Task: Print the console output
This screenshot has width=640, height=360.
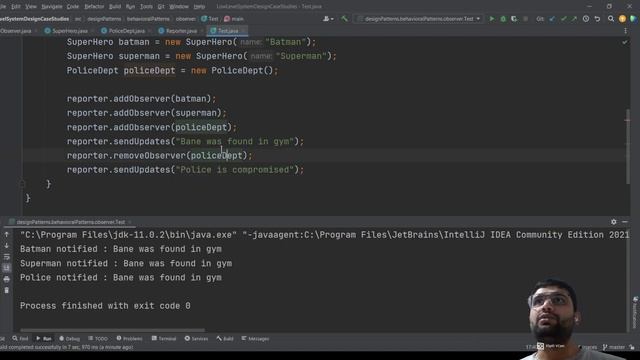Action: tap(7, 279)
